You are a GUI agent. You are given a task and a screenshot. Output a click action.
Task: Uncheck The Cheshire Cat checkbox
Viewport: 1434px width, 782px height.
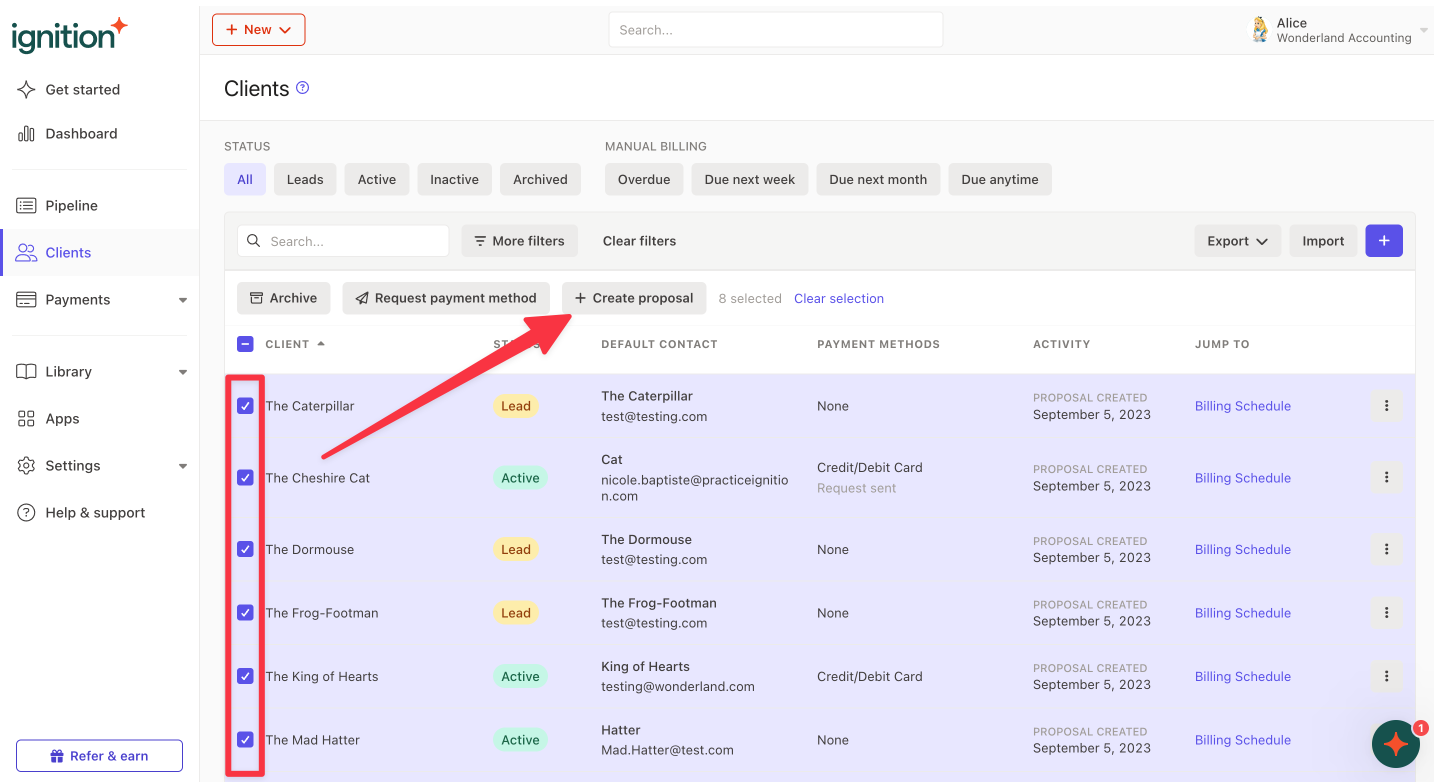point(245,478)
